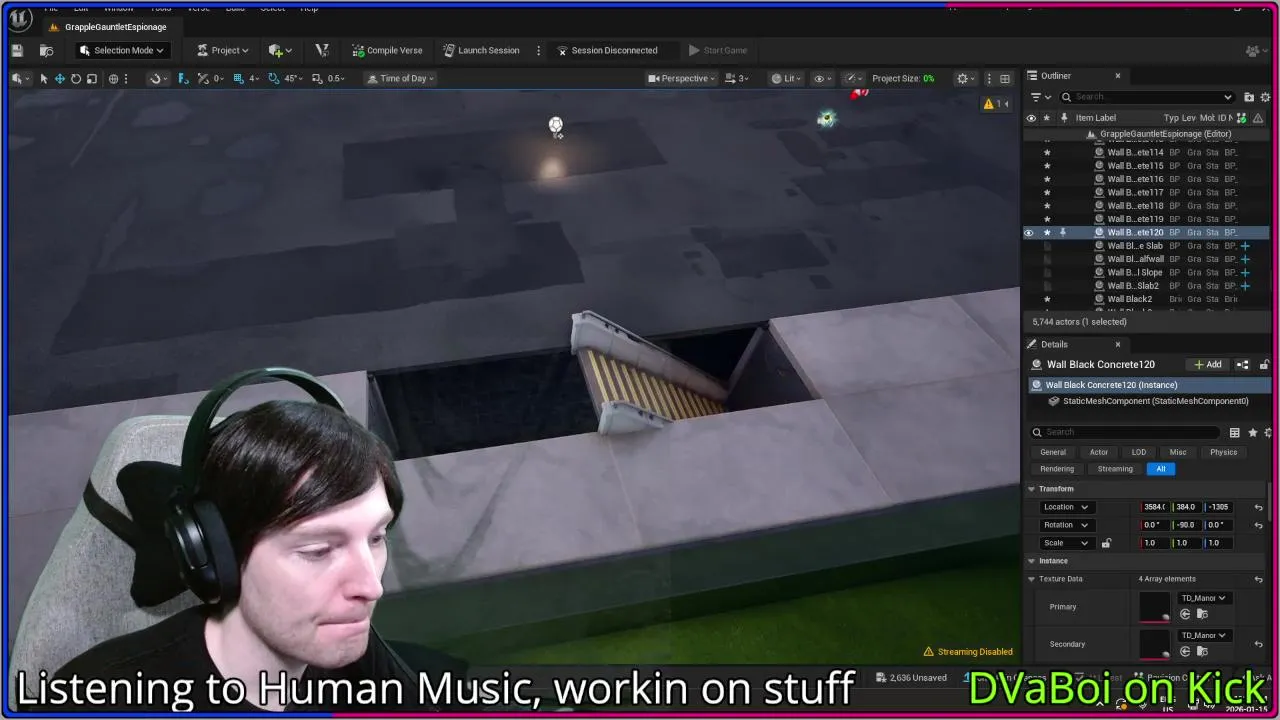Toggle rotation snap icon near 45°
Viewport: 1280px width, 720px height.
click(x=274, y=78)
